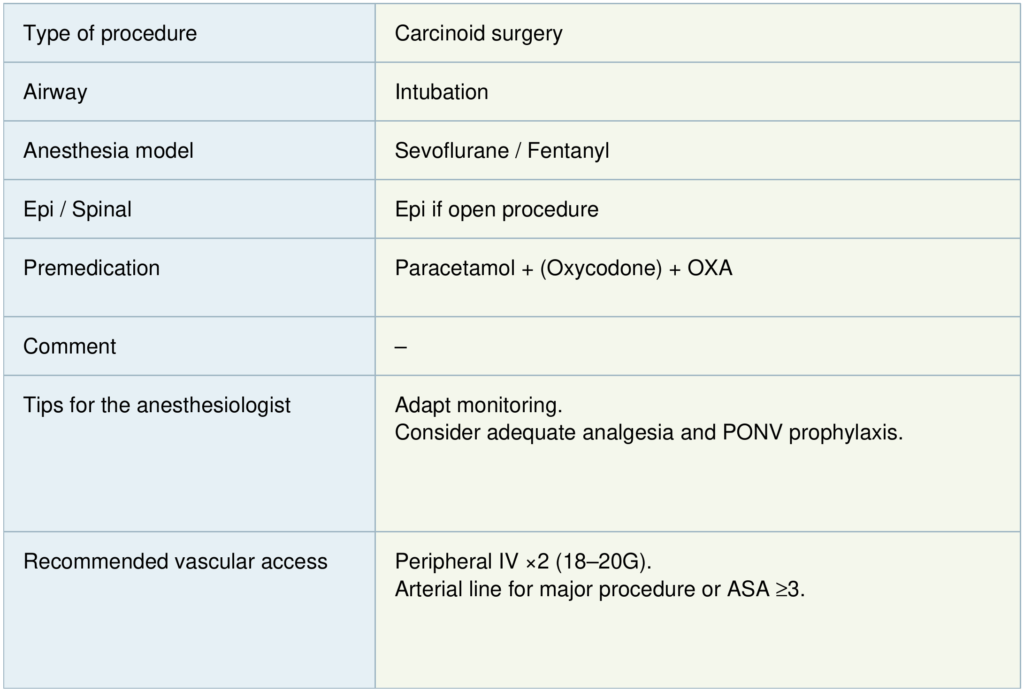Click the word 'Fentanyl'
The width and height of the screenshot is (1024, 692).
point(568,151)
